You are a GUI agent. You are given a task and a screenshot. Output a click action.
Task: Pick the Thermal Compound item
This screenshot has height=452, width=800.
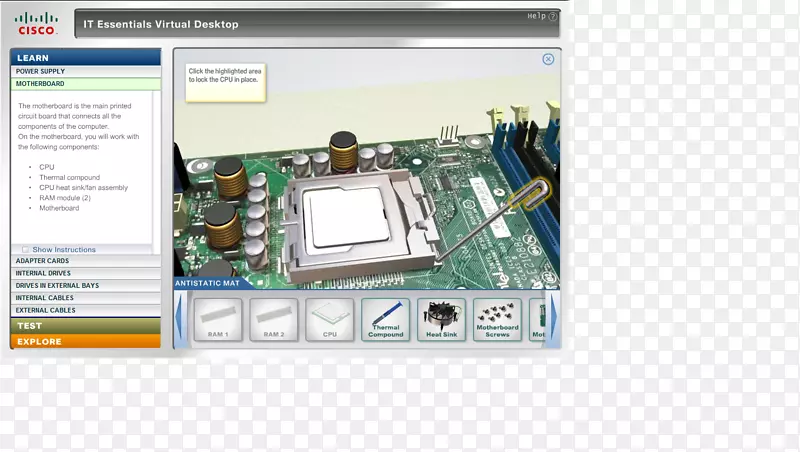[x=386, y=319]
